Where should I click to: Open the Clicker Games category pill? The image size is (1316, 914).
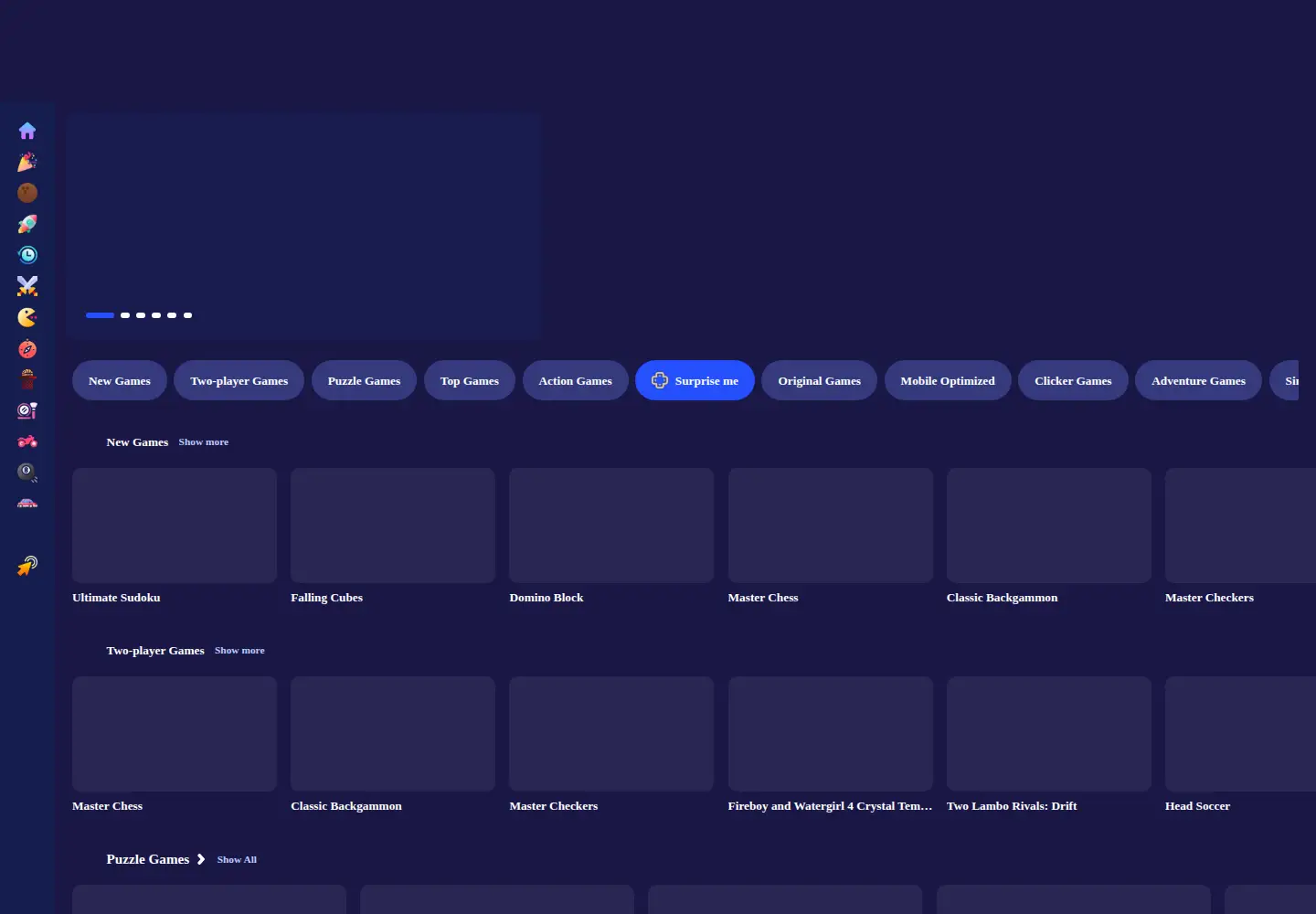tap(1073, 380)
